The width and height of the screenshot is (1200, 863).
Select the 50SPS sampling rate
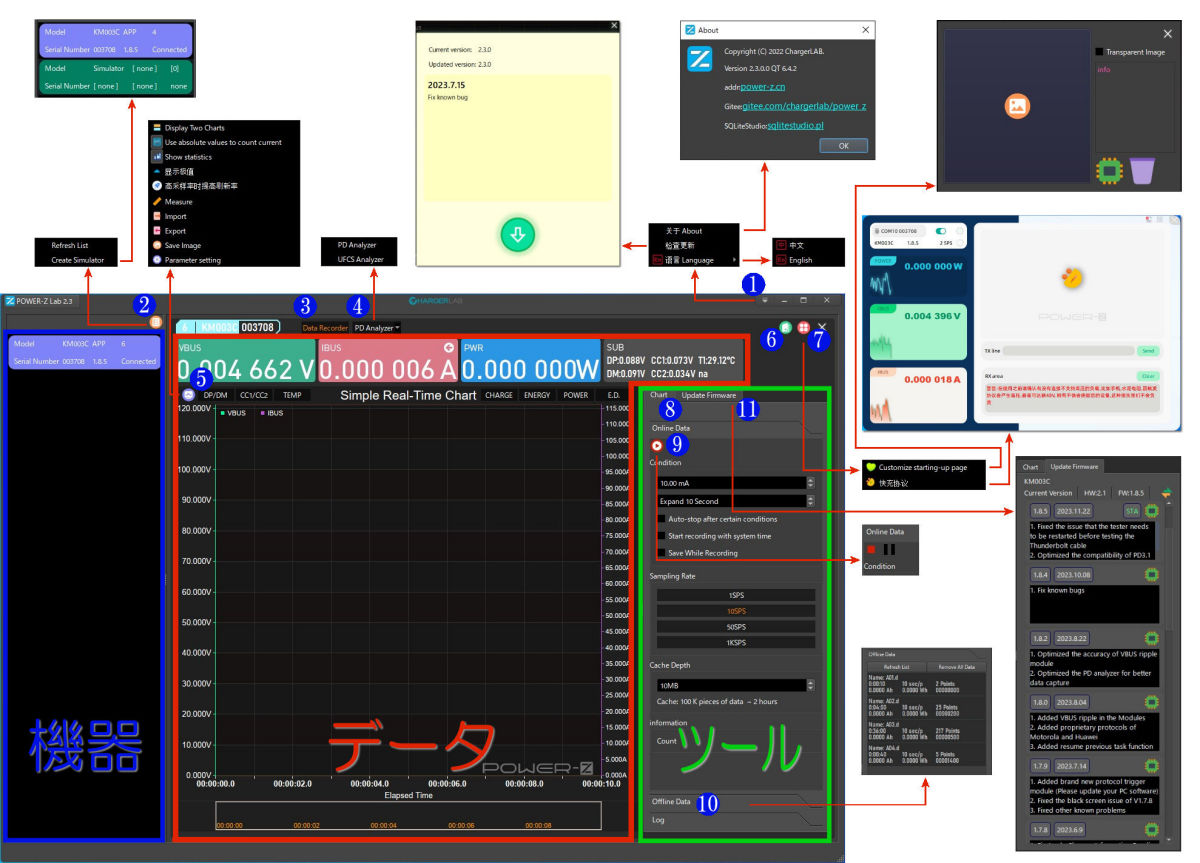(736, 627)
